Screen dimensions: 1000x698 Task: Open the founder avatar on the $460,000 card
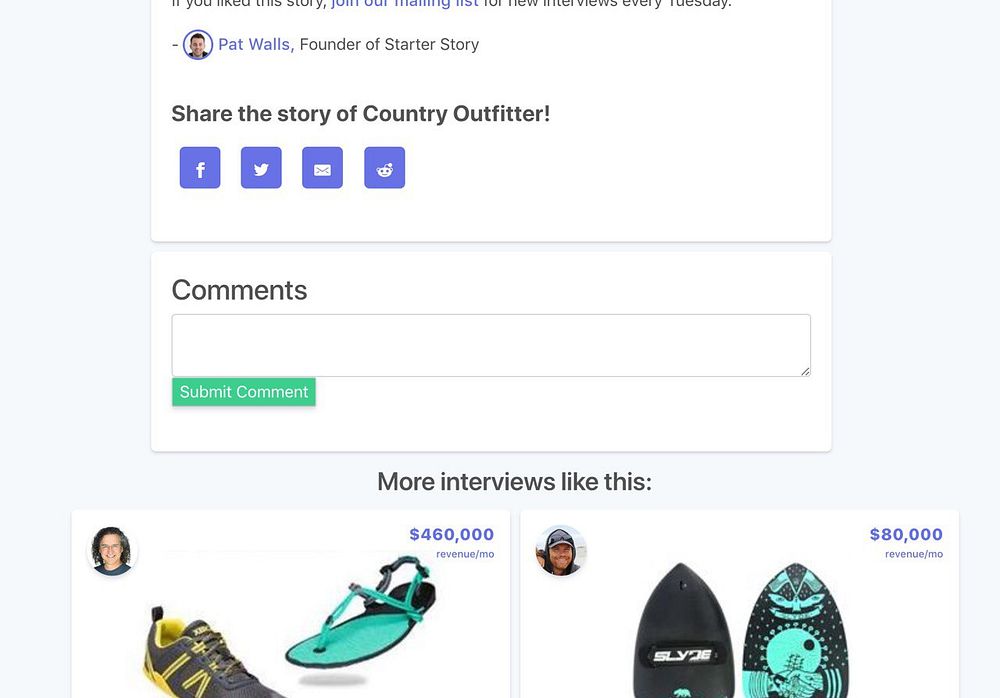[112, 551]
